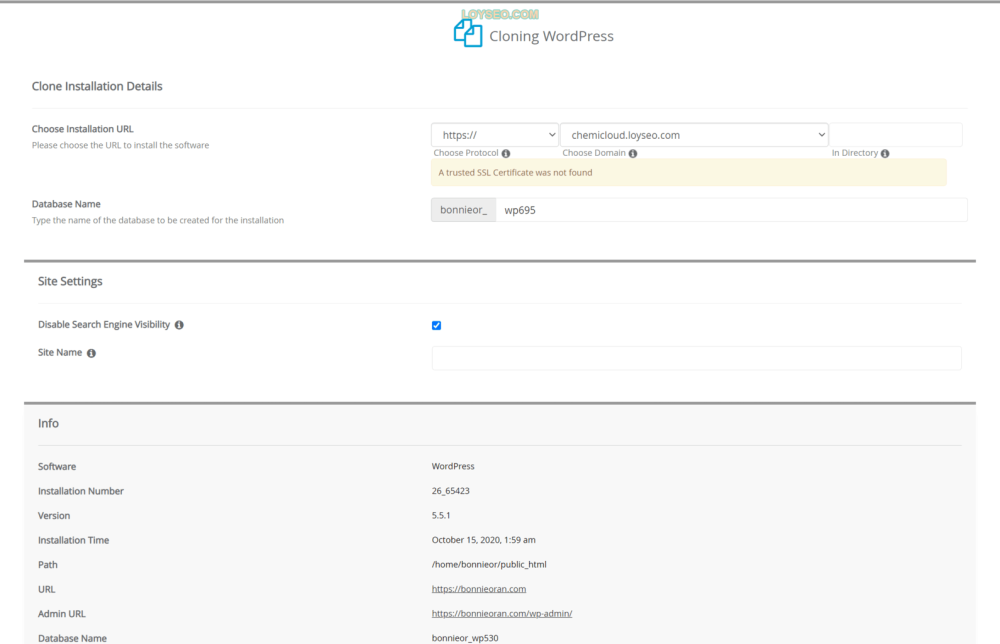Click info icon next to Choose Domain
This screenshot has height=644, width=1000.
click(633, 154)
